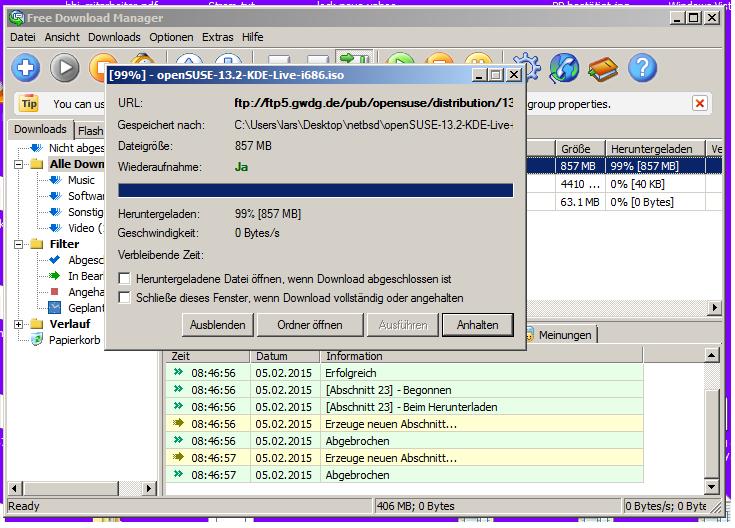Image resolution: width=735 pixels, height=528 pixels.
Task: Open the Datei menu
Action: click(22, 37)
